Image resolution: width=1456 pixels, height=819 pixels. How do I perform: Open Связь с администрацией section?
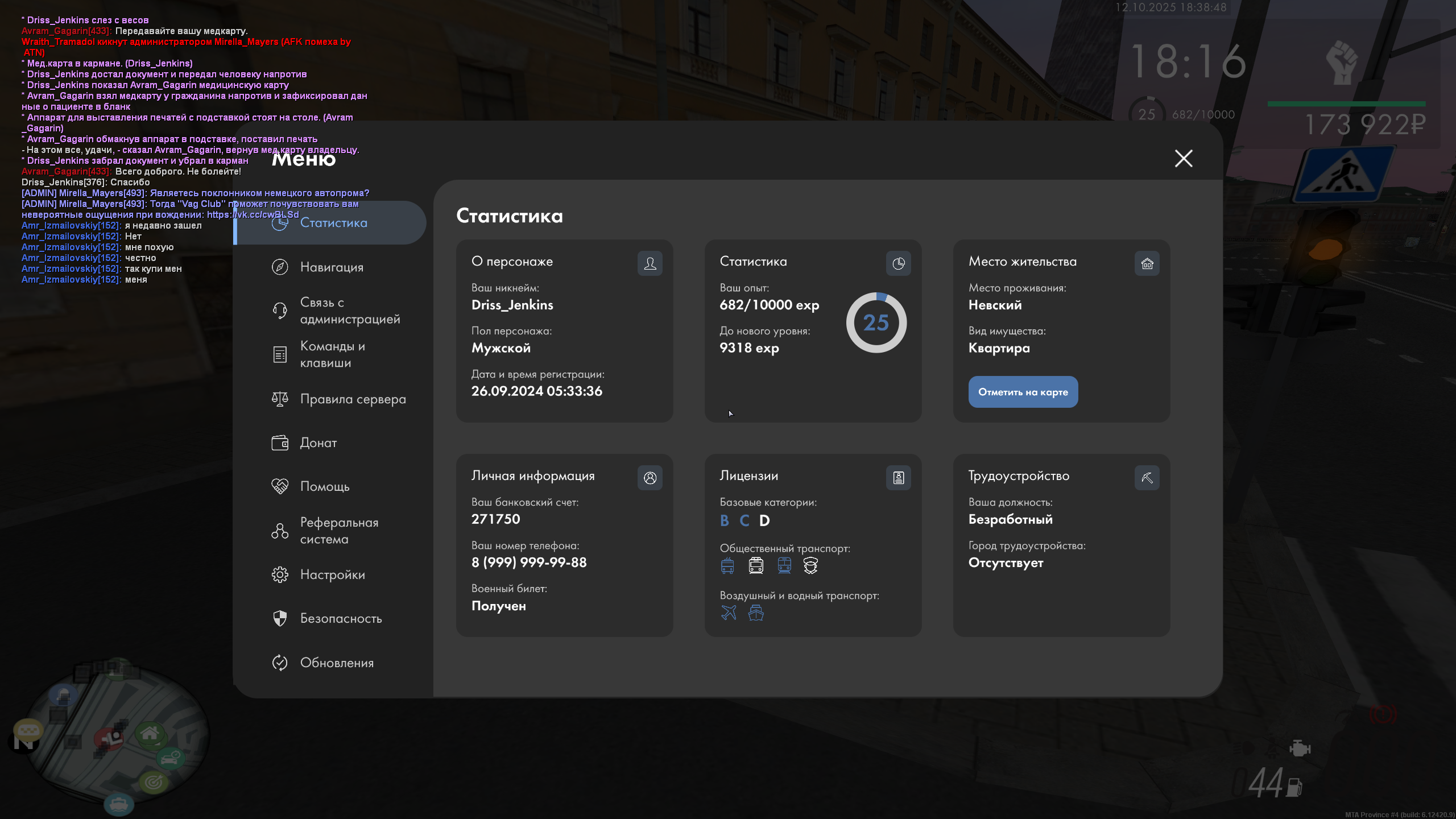[x=350, y=311]
